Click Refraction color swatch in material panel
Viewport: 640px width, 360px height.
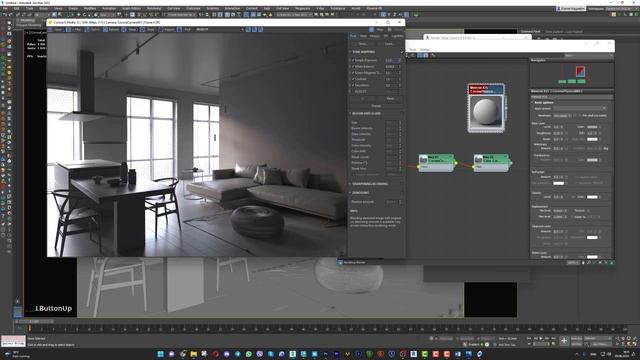[559, 183]
